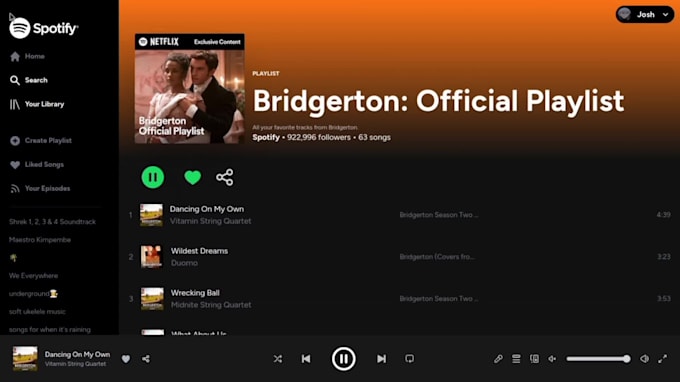Share the Bridgerton playlist
680x382 pixels.
click(225, 177)
